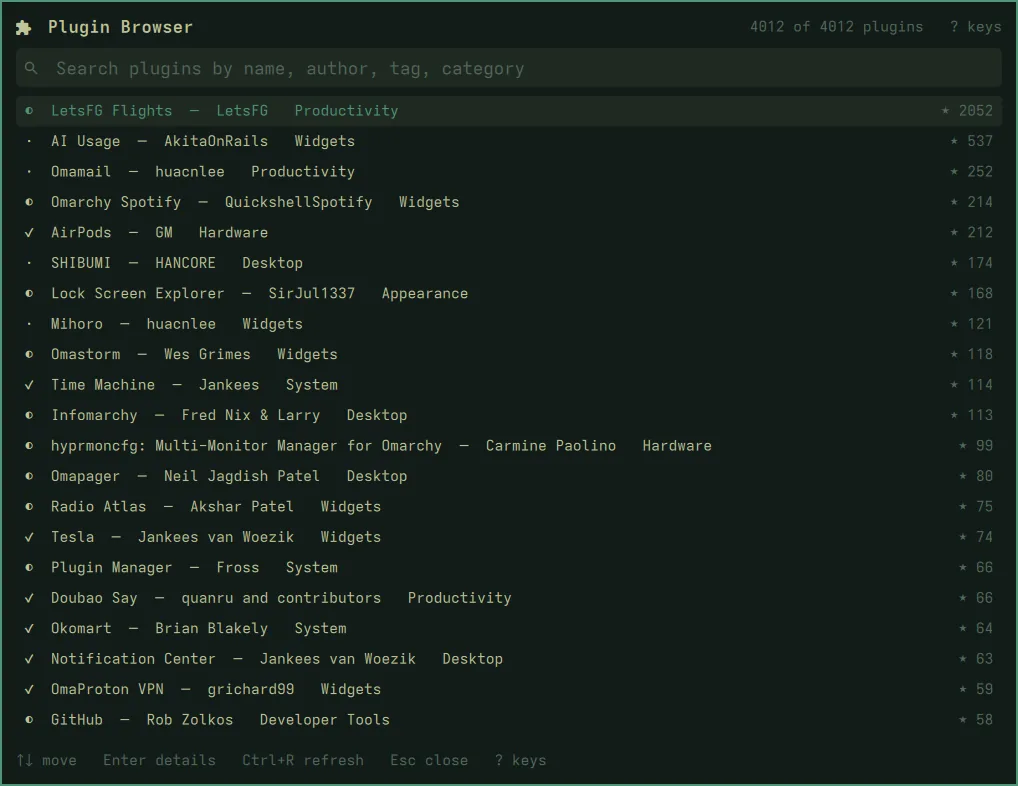Screen dimensions: 1018x786
Task: Click 'Esc close' footer hint
Action: pos(429,760)
